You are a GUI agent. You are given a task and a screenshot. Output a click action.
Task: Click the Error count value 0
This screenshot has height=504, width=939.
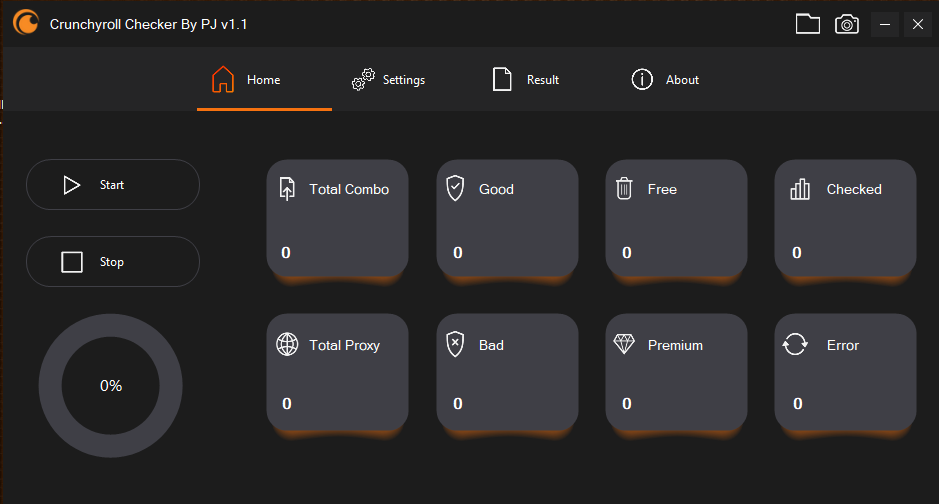click(798, 403)
